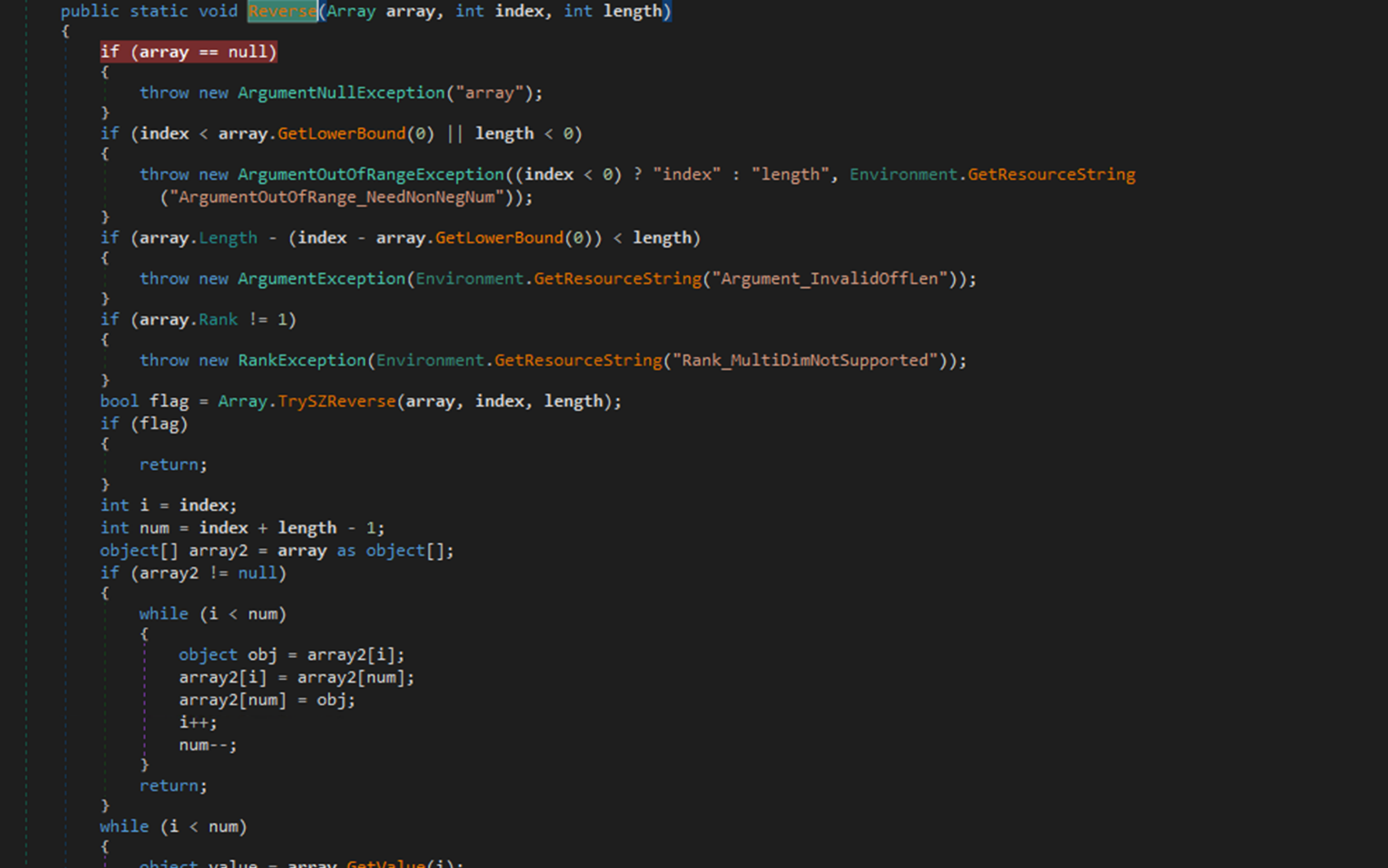Click the 'num--;' statement in the loop
The width and height of the screenshot is (1388, 868).
tap(208, 746)
